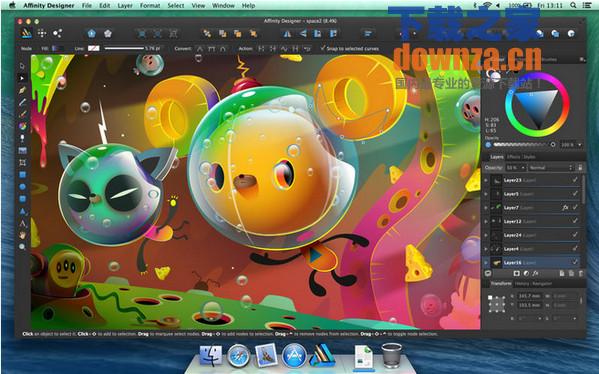
Task: Expand Layer24 disclosure triangle
Action: coord(486,235)
